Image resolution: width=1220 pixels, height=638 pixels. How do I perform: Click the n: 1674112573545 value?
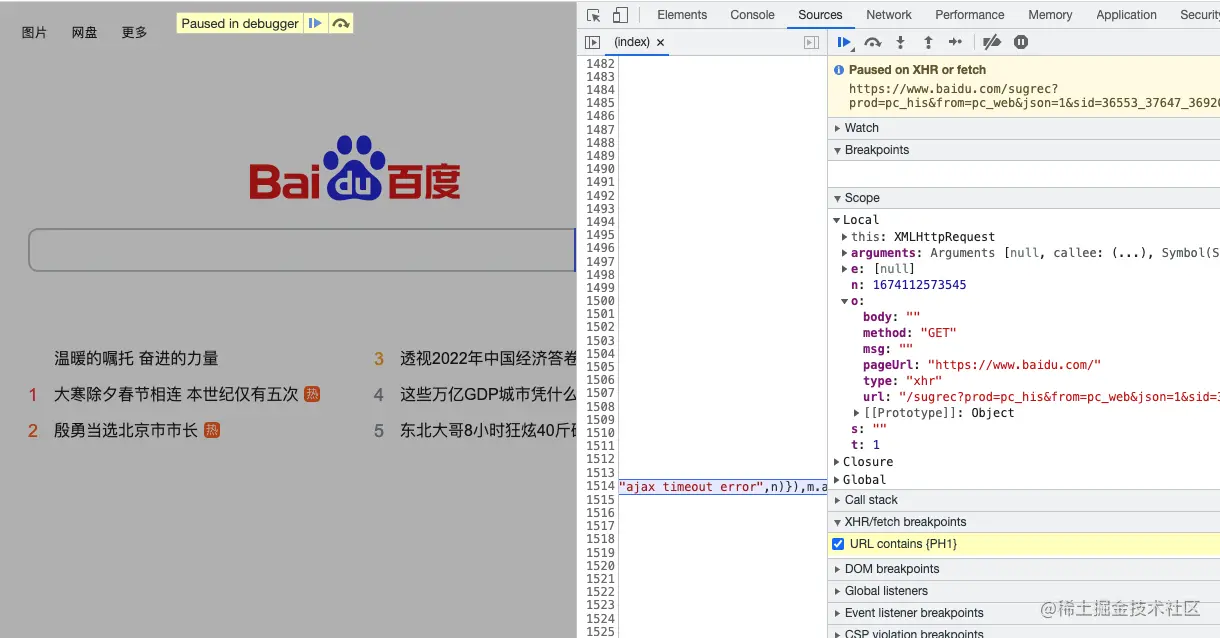point(919,285)
